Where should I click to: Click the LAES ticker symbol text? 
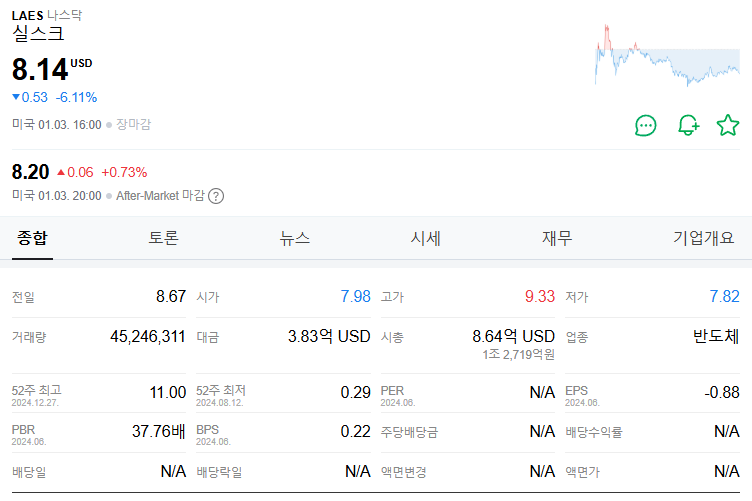[27, 15]
